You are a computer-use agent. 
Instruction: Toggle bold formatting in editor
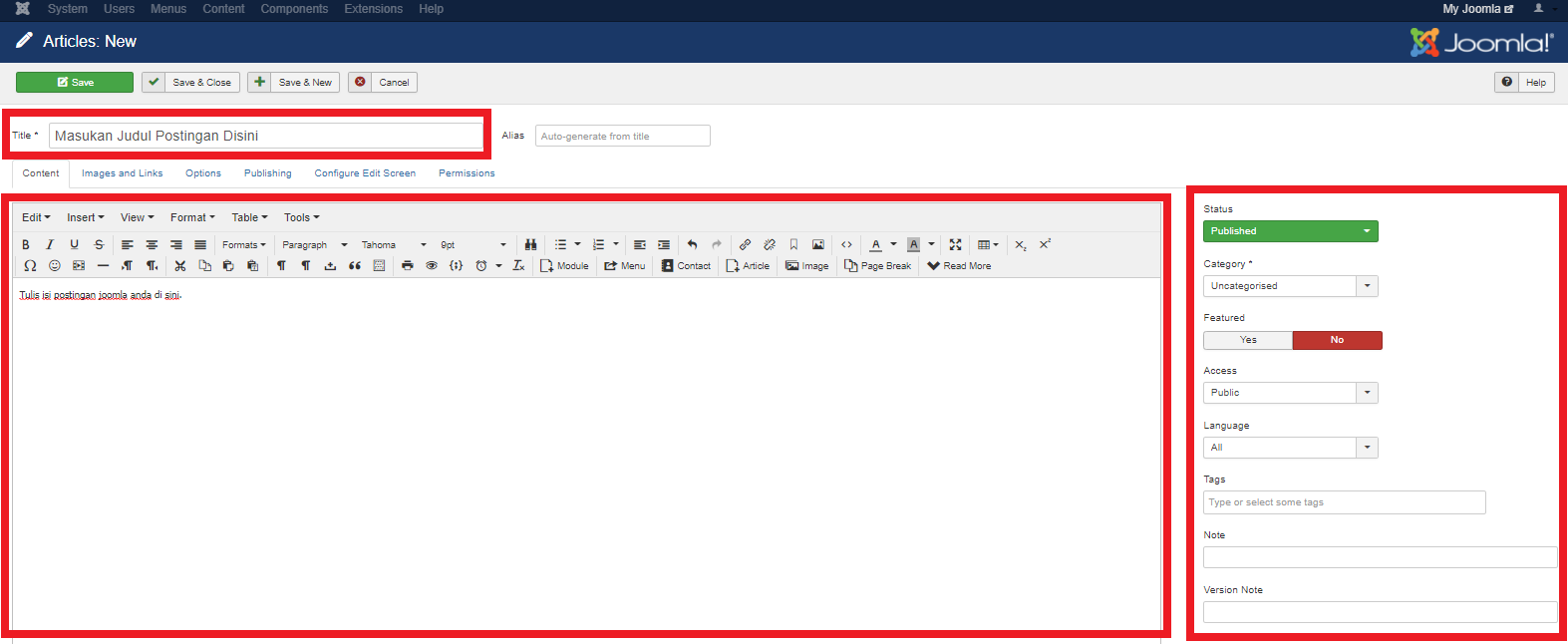point(26,244)
